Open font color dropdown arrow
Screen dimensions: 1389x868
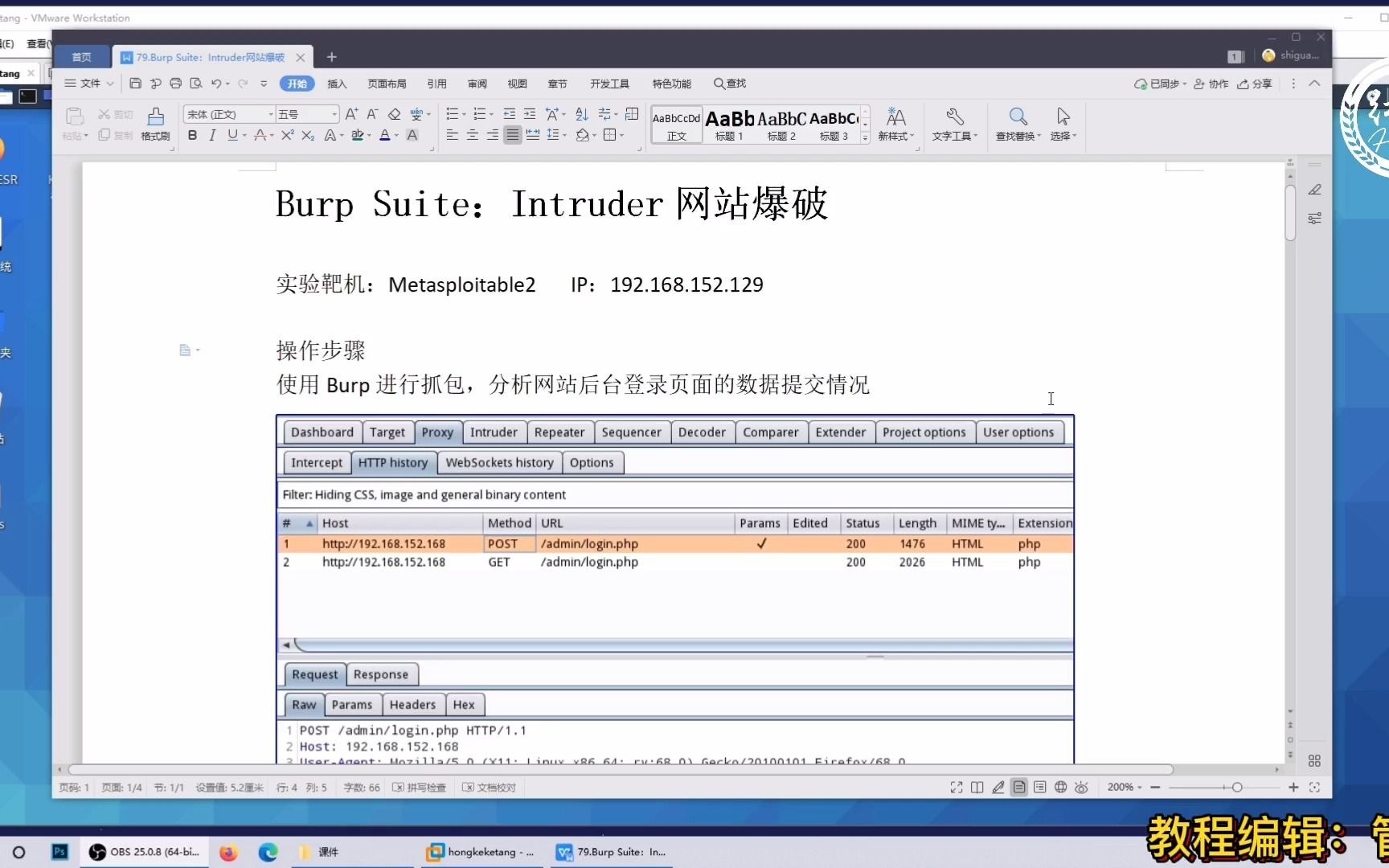(396, 135)
